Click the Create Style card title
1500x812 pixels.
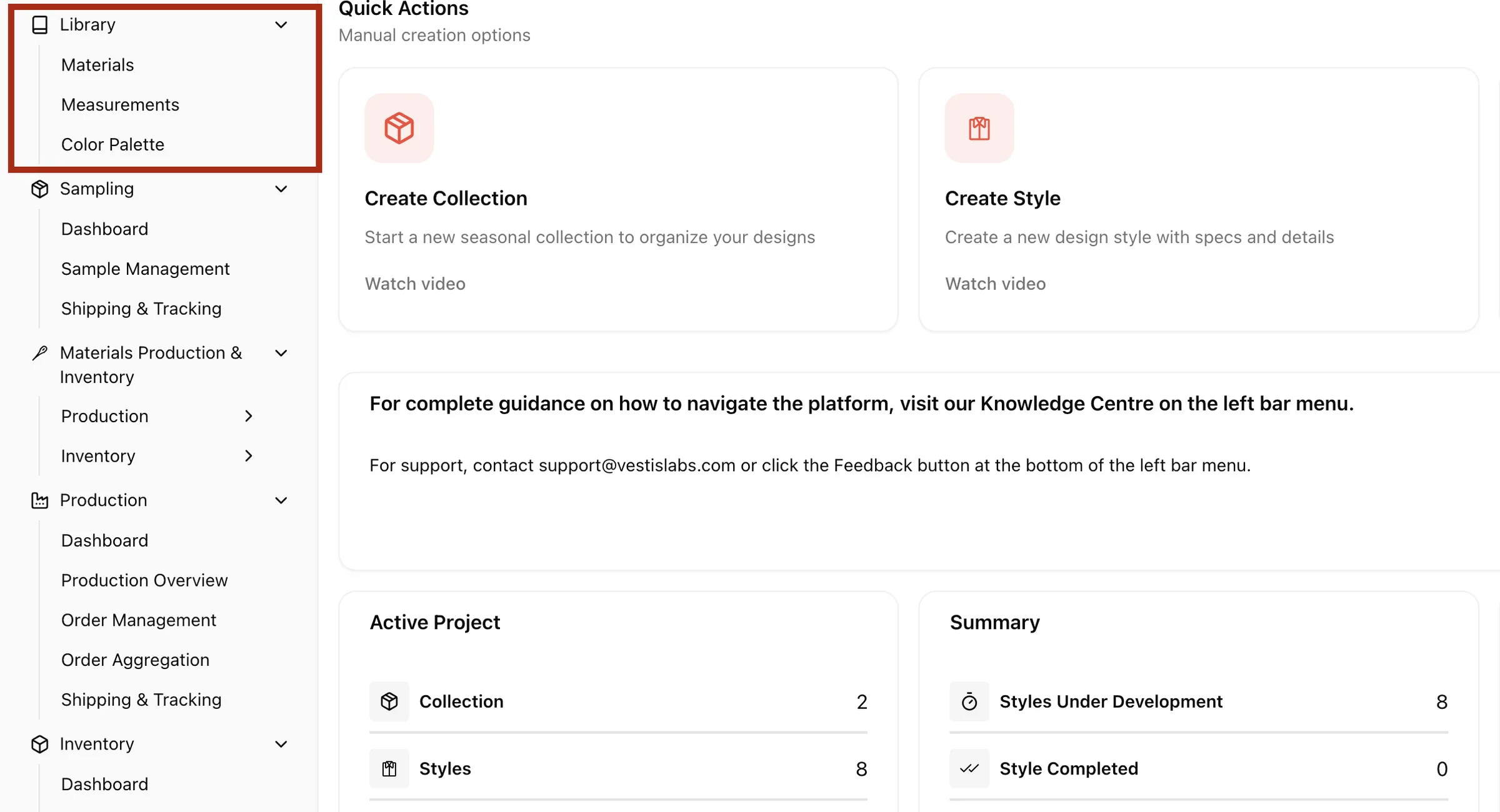click(1002, 199)
